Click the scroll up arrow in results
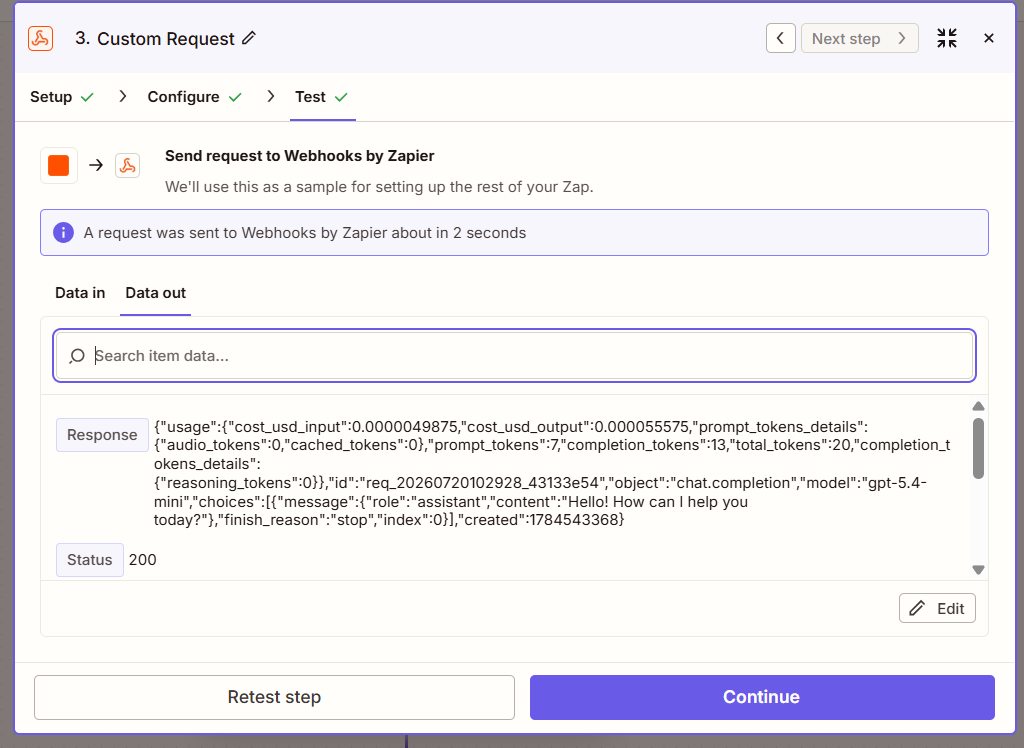This screenshot has height=748, width=1024. pos(978,406)
